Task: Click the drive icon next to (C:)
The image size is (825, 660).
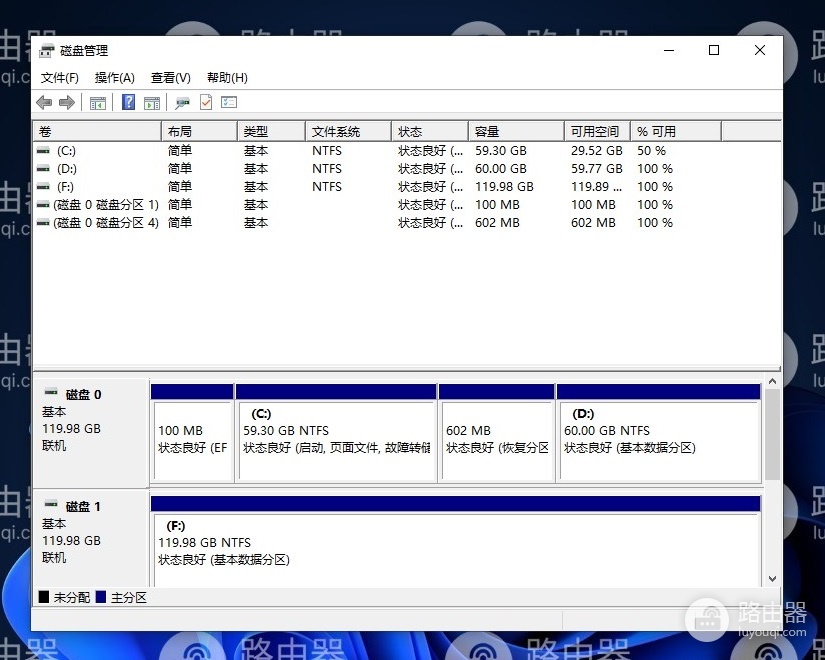Action: (x=43, y=151)
